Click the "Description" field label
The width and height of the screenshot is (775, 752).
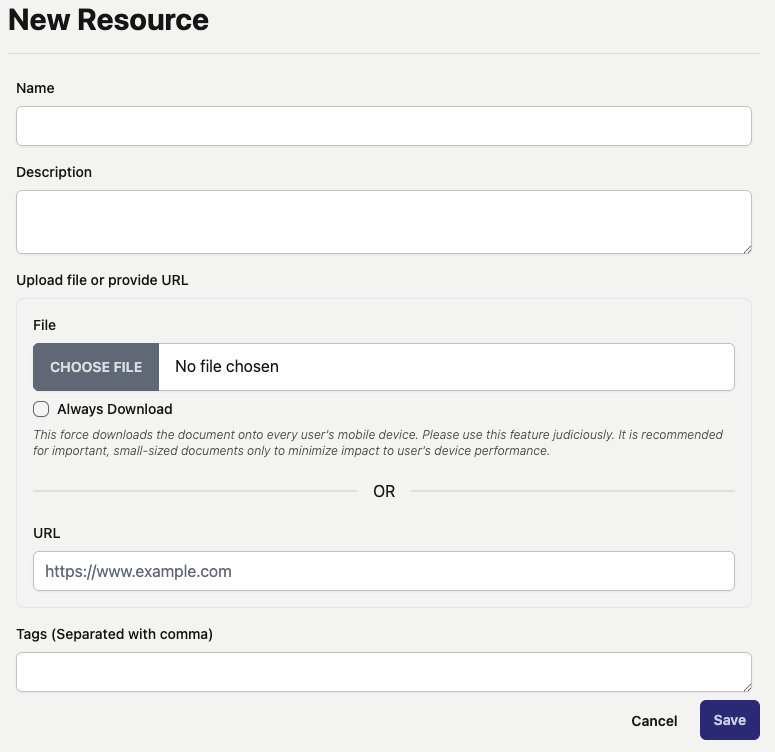[54, 172]
